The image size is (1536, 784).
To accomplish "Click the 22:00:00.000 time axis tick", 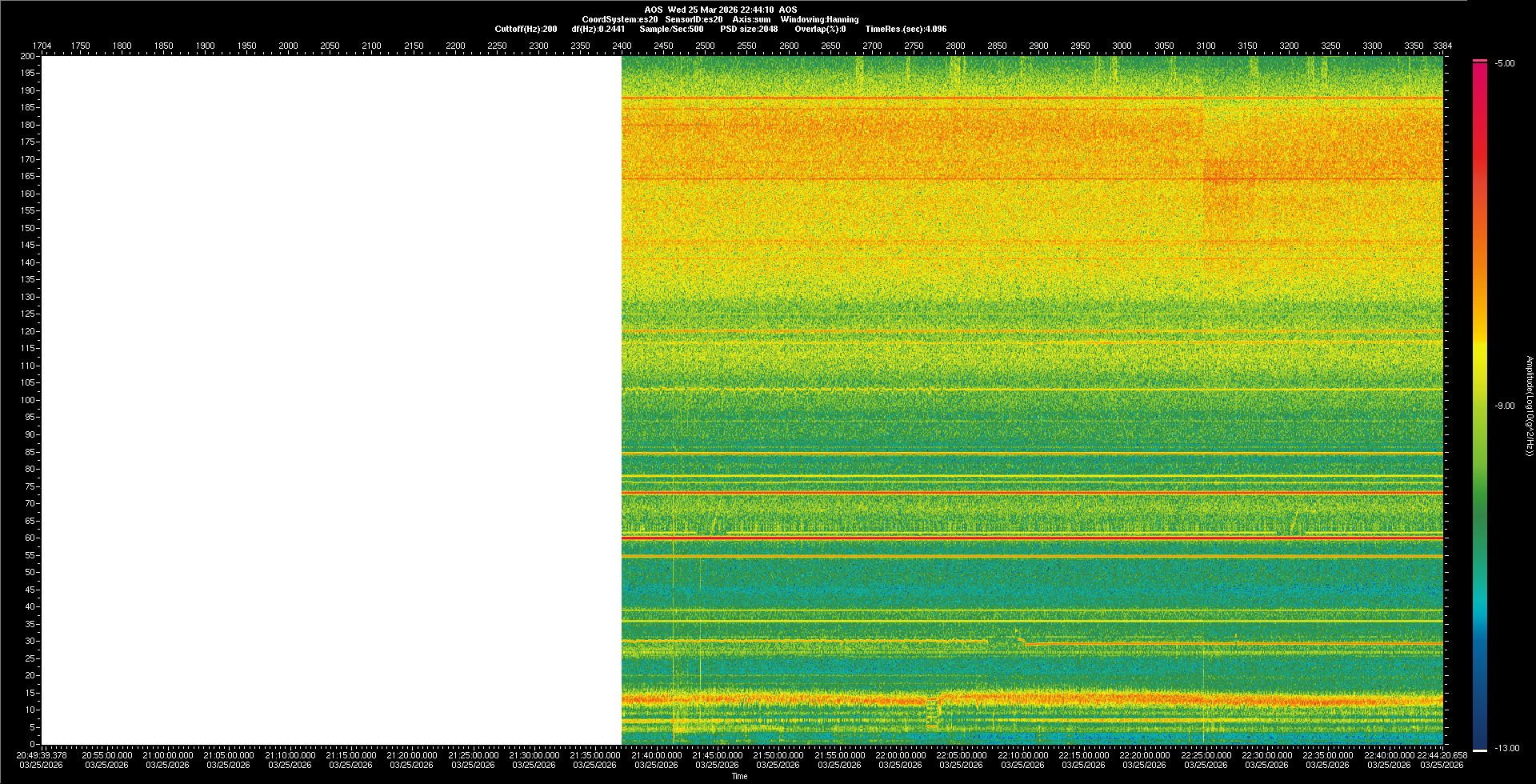I will tap(900, 755).
